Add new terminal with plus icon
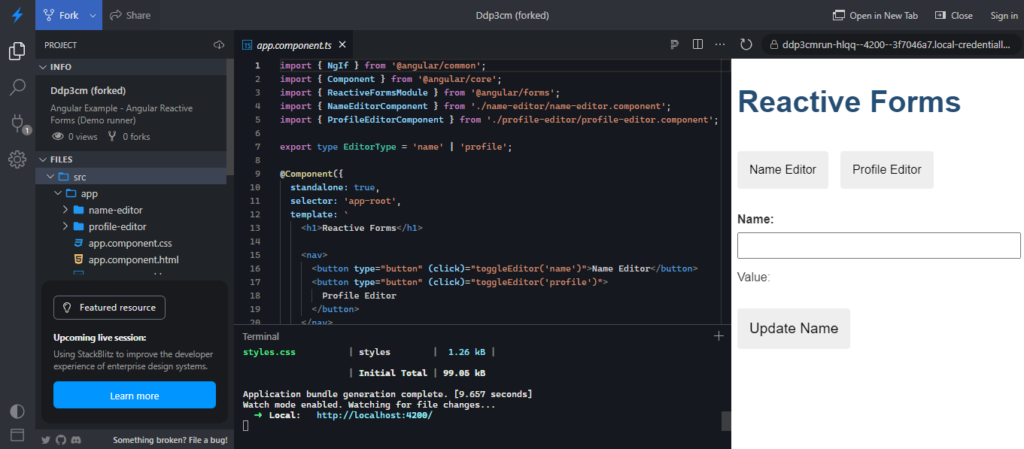 [x=719, y=336]
